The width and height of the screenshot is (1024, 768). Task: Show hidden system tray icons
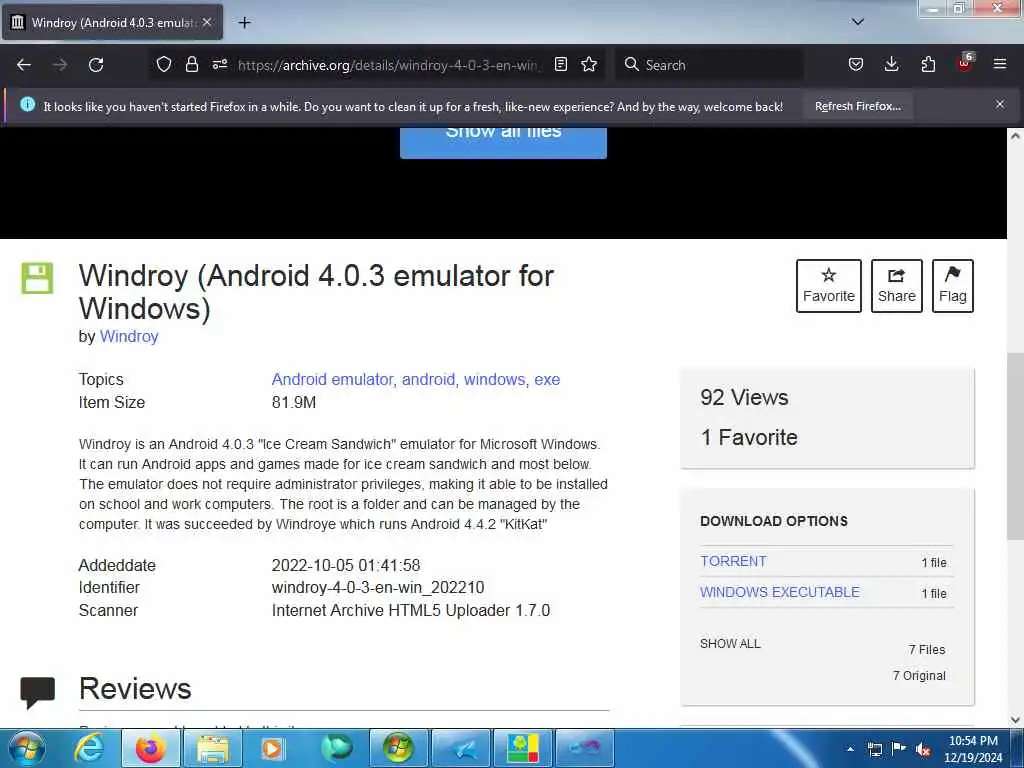coord(850,749)
